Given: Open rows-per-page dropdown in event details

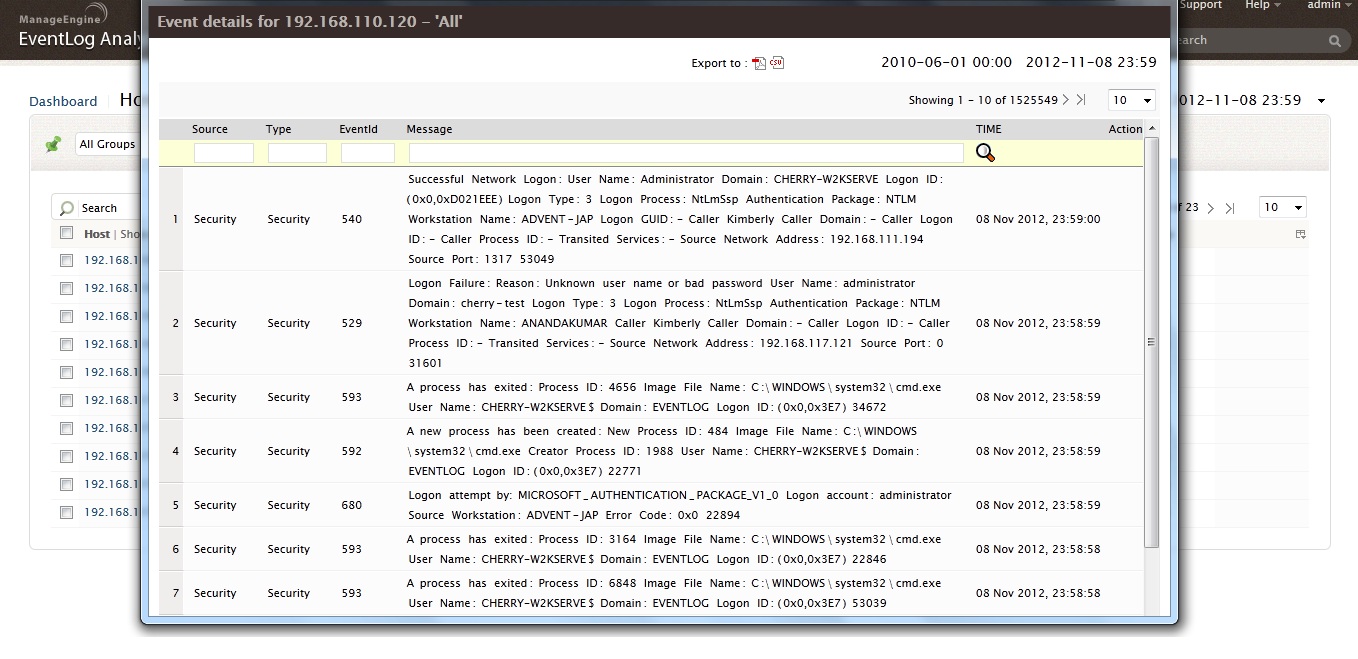Looking at the screenshot, I should 1132,100.
